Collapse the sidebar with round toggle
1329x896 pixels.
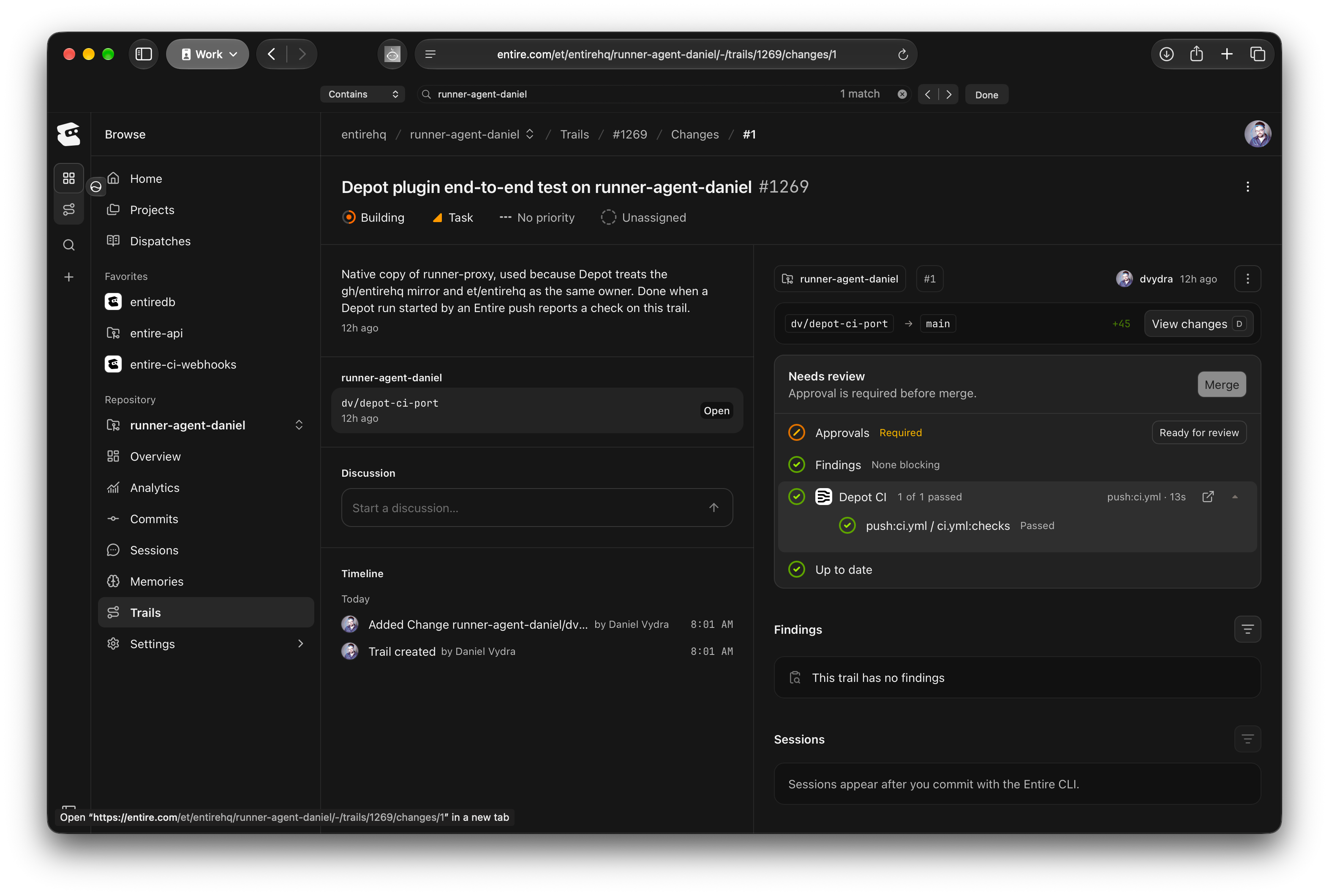[x=96, y=187]
